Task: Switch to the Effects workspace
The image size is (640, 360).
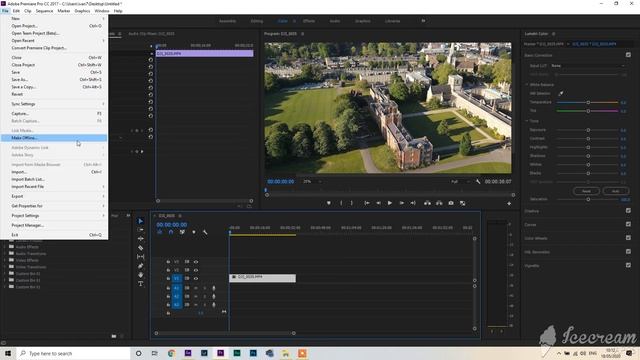Action: click(x=309, y=21)
